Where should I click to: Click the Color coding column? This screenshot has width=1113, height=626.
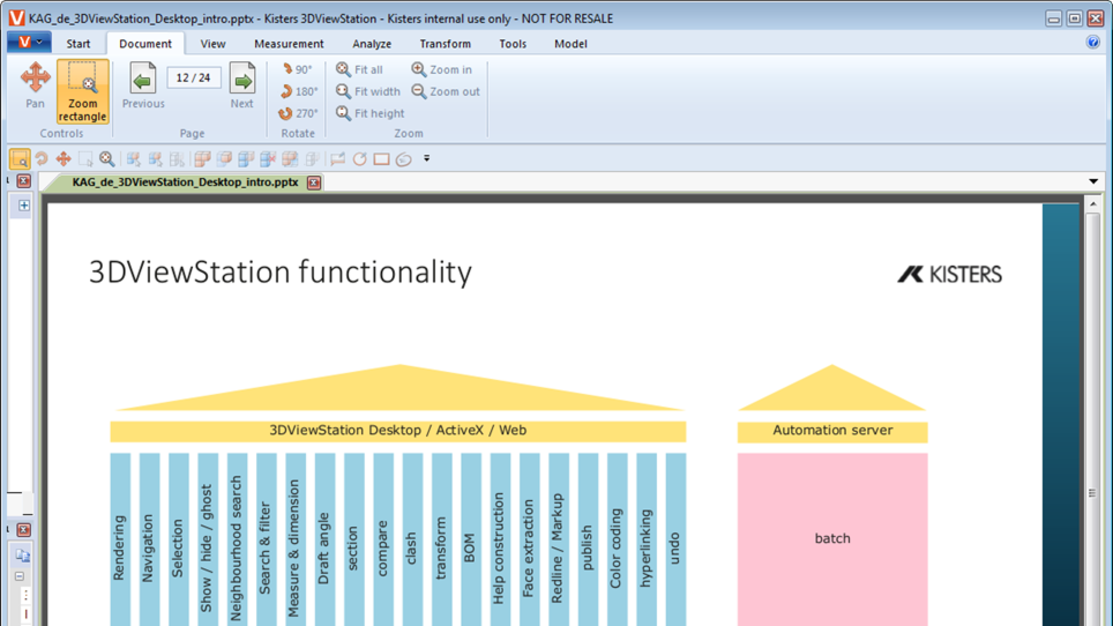pos(616,539)
